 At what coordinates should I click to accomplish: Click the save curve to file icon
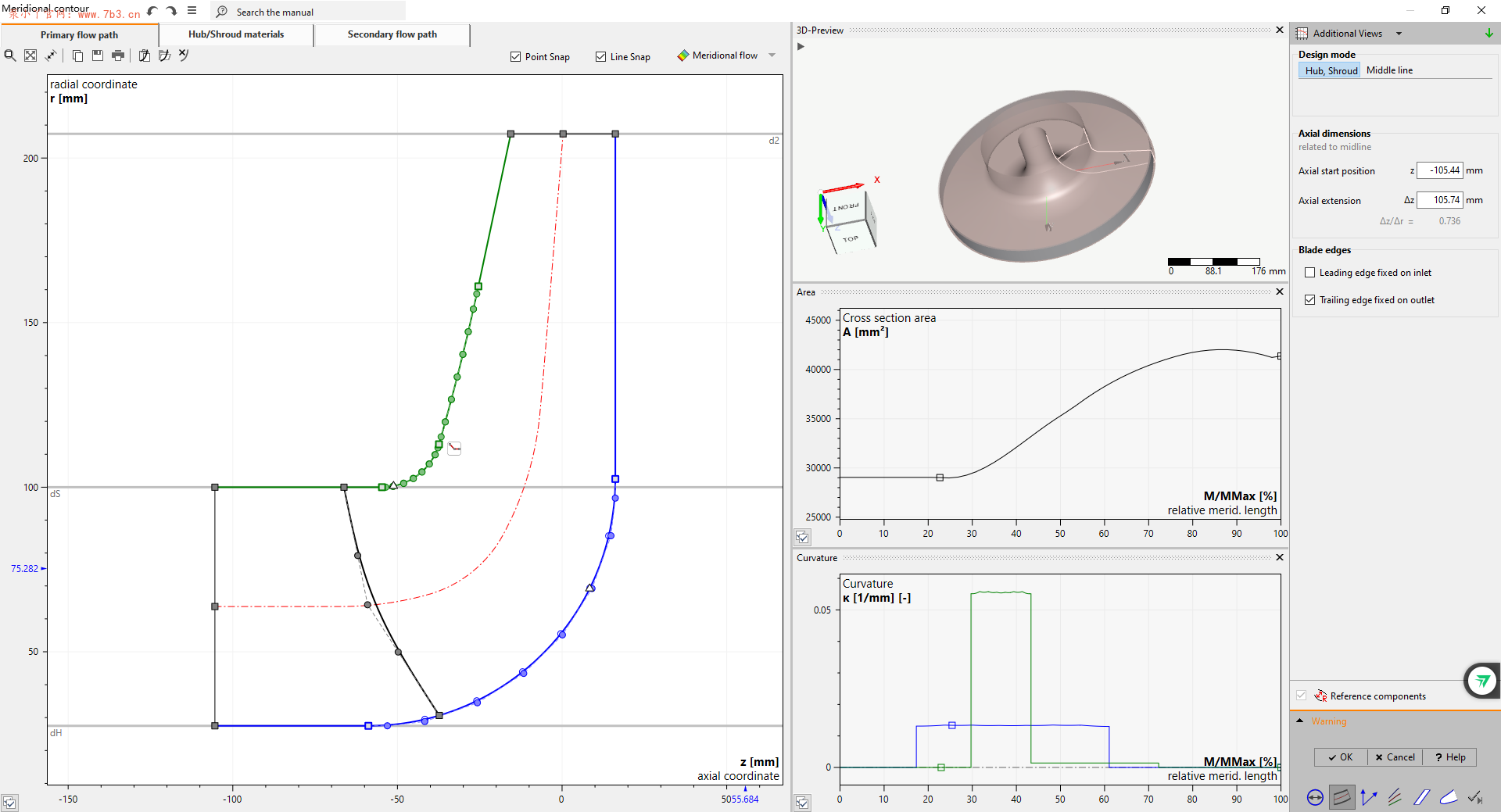pyautogui.click(x=145, y=55)
